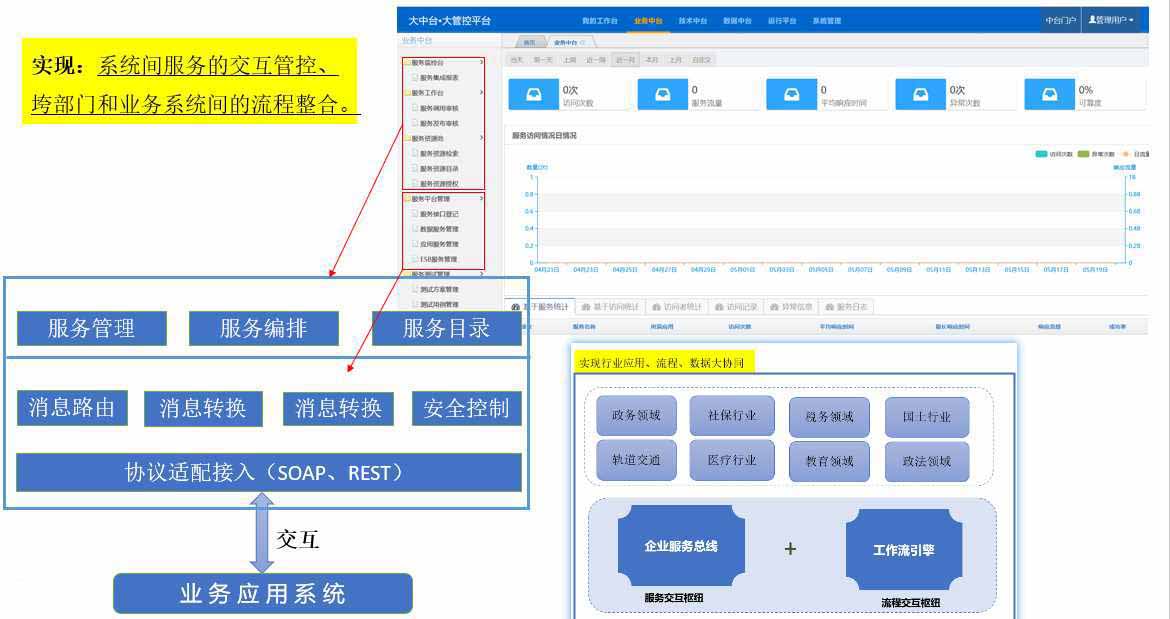Open the 数据服务管理 sidebar link
This screenshot has width=1170, height=619.
coord(439,229)
